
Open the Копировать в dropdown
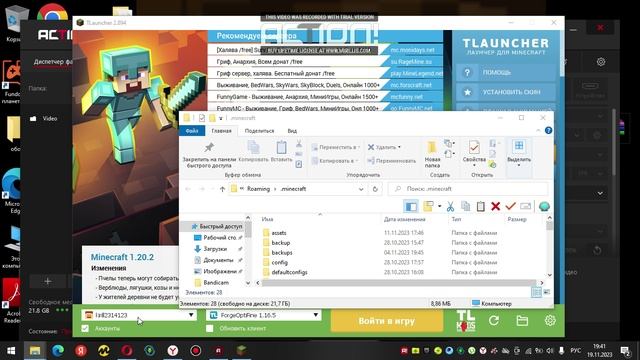(x=335, y=161)
